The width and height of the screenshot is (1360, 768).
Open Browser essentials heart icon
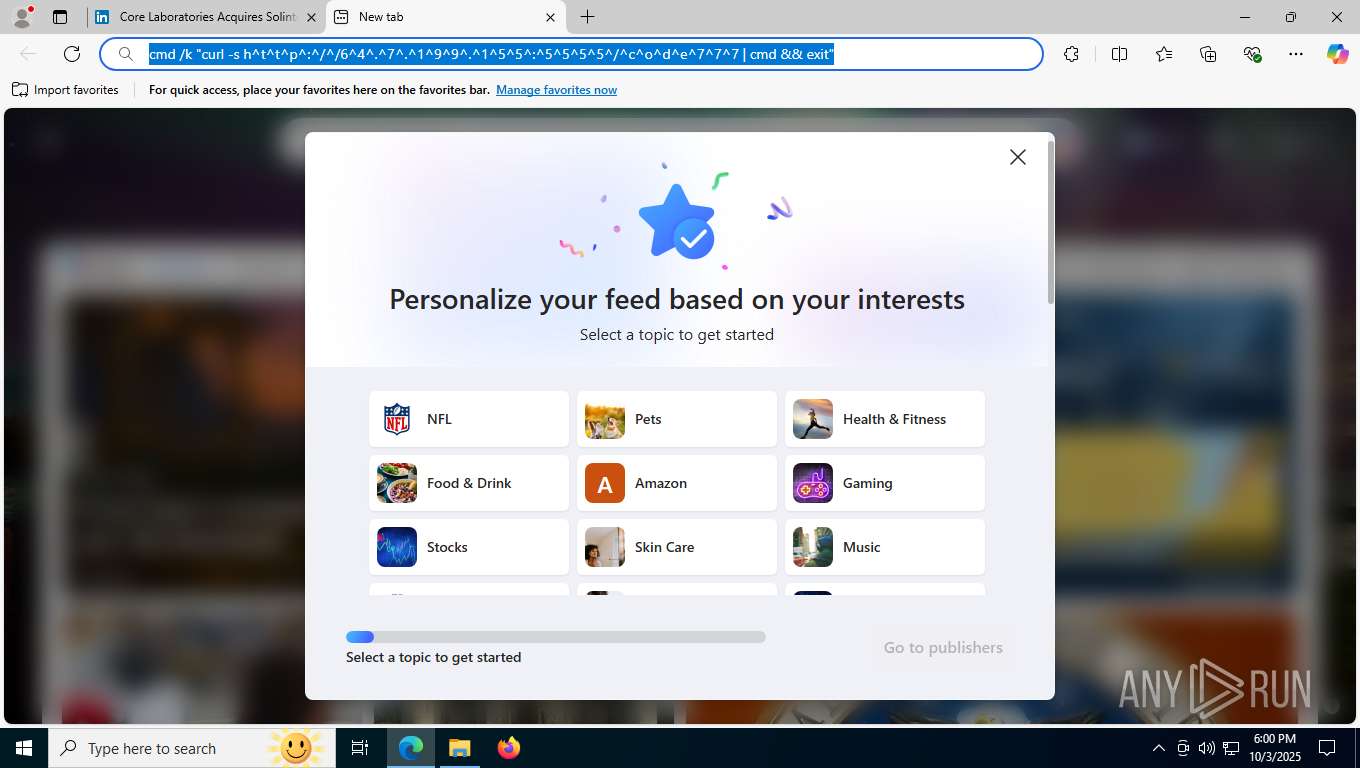[x=1252, y=54]
